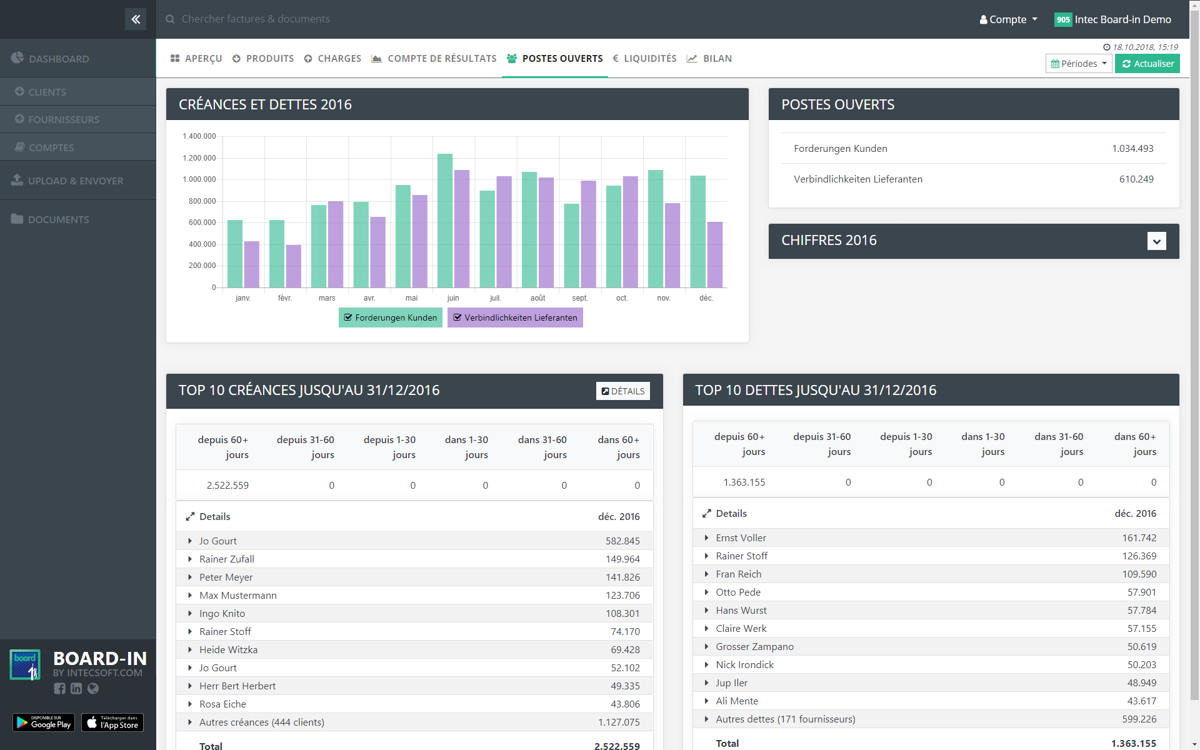
Task: Open Détails for top 10 créances
Action: (x=623, y=391)
